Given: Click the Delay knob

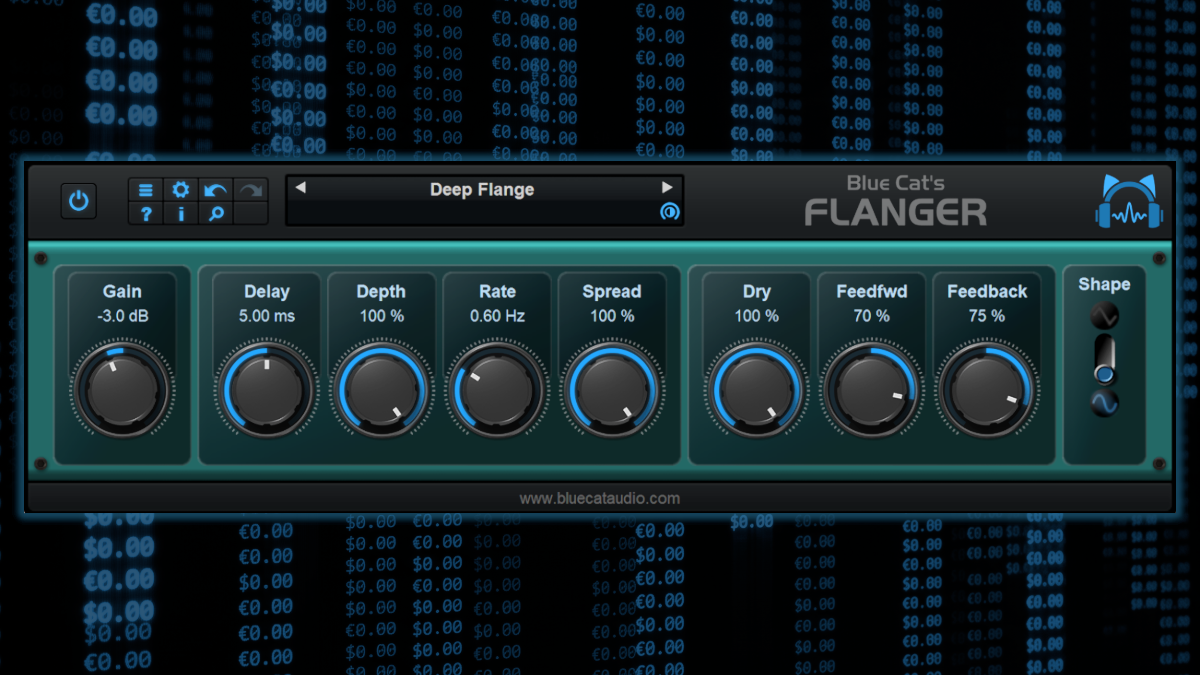Looking at the screenshot, I should pyautogui.click(x=266, y=390).
